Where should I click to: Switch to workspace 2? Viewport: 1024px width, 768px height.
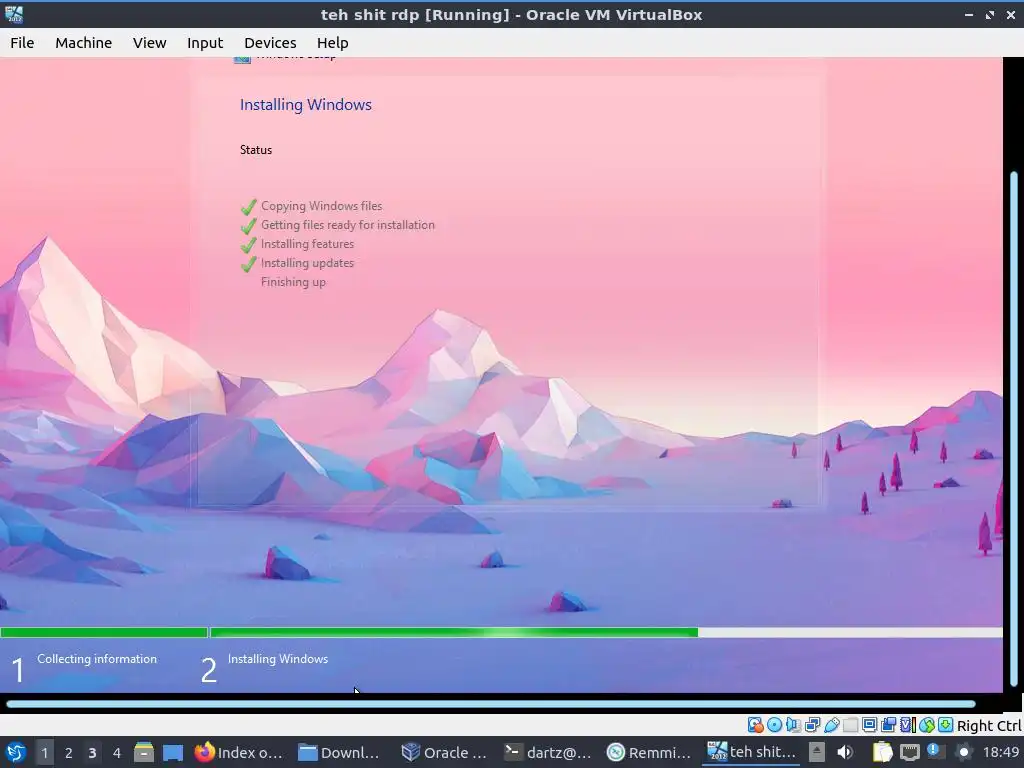[69, 753]
